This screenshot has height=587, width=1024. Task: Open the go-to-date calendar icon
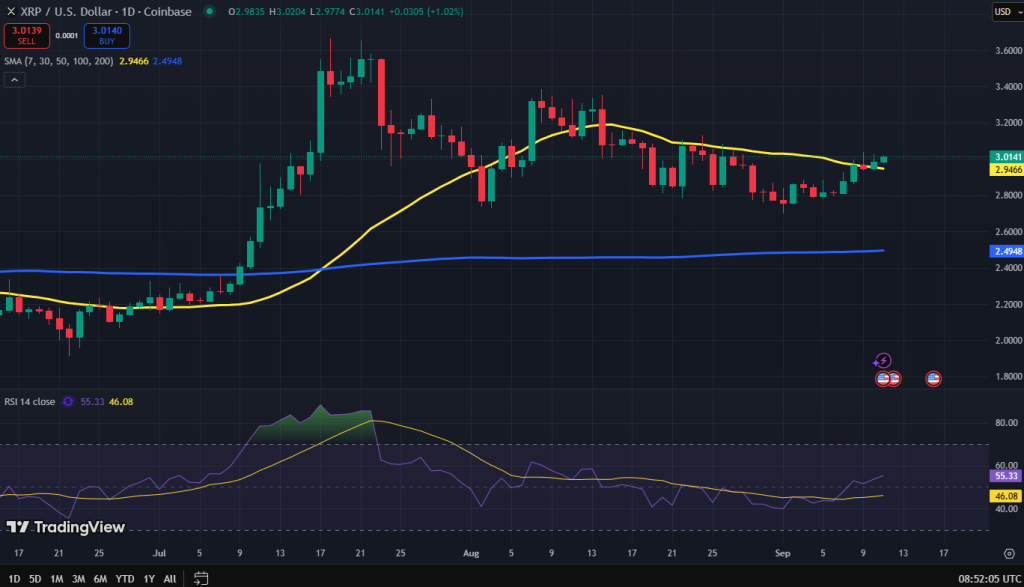[x=201, y=579]
